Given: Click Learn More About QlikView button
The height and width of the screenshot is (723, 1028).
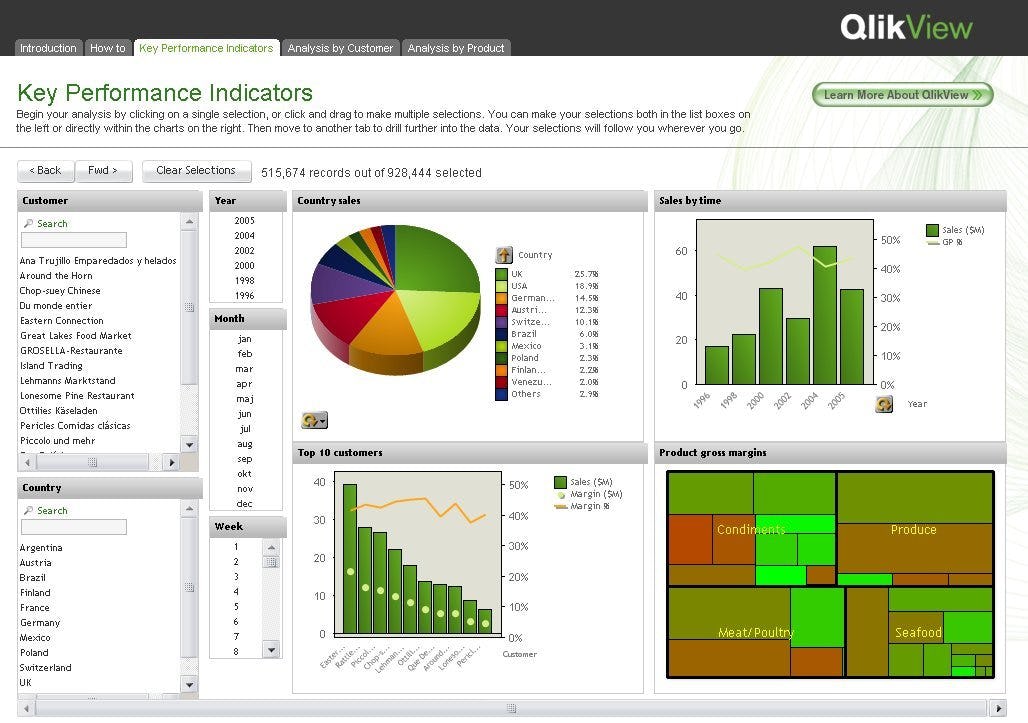Looking at the screenshot, I should pyautogui.click(x=902, y=95).
